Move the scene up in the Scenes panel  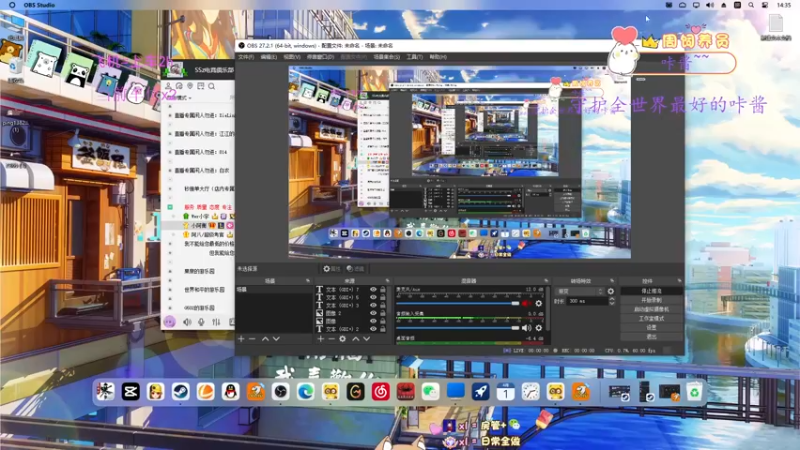click(x=265, y=339)
